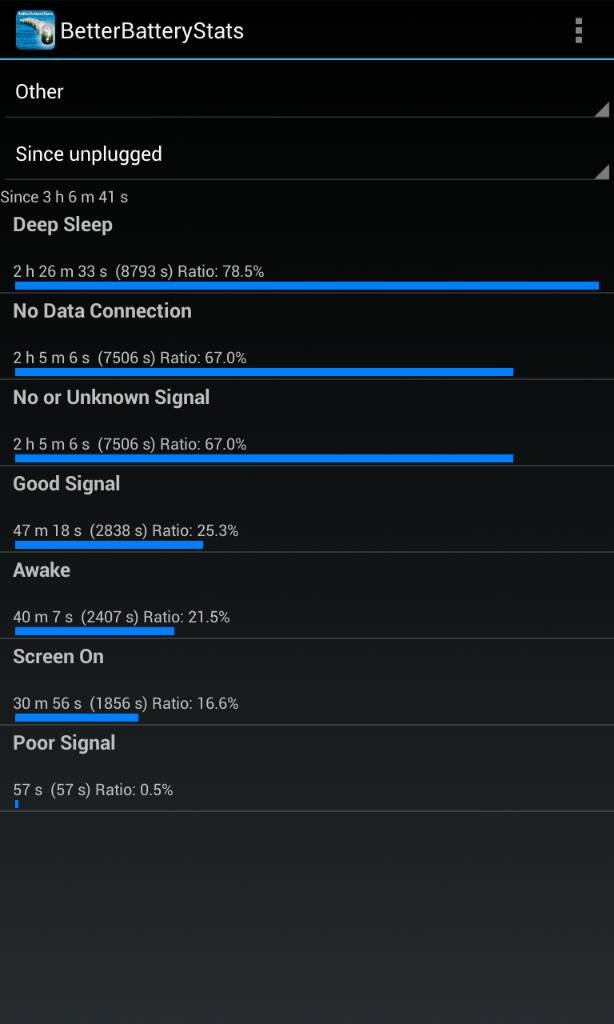614x1024 pixels.
Task: Select the No Data Connection entry
Action: 307,336
